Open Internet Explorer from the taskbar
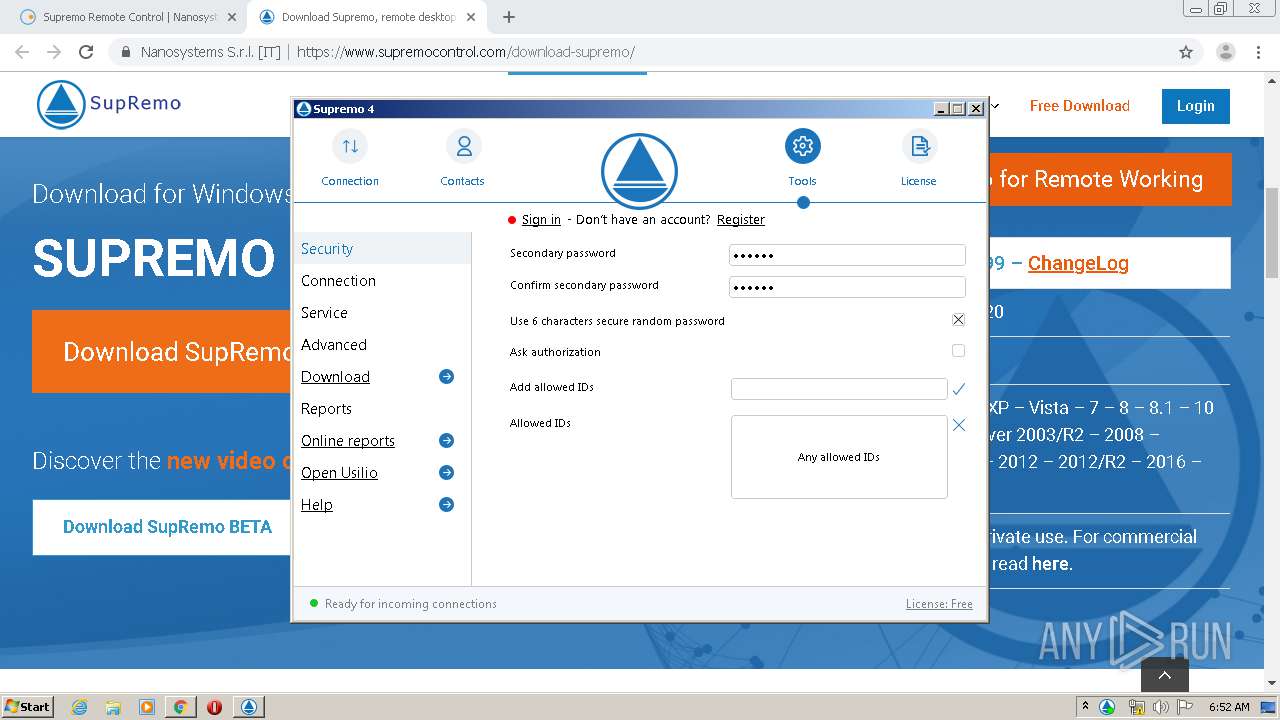Image resolution: width=1280 pixels, height=720 pixels. point(80,707)
